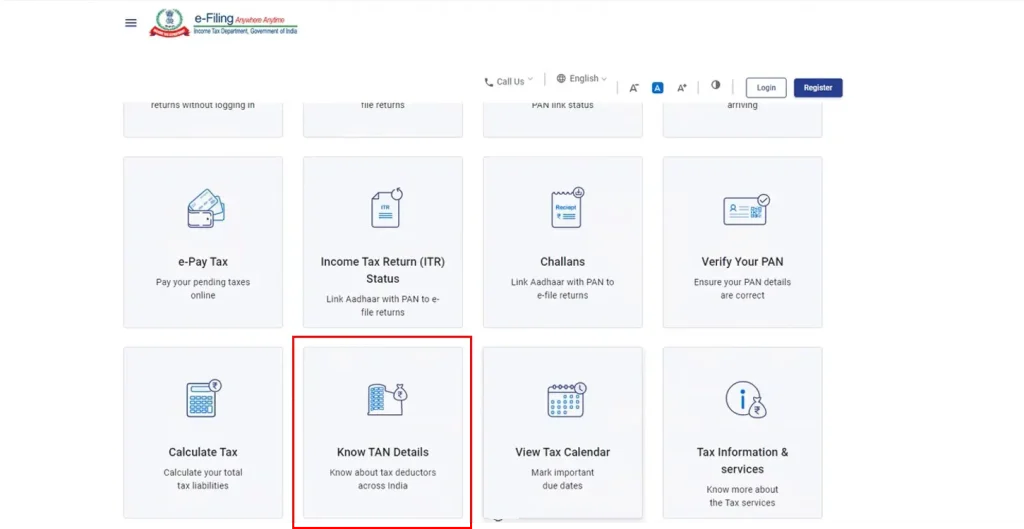Toggle the high contrast mode
Screen dimensions: 1024x529
point(716,86)
